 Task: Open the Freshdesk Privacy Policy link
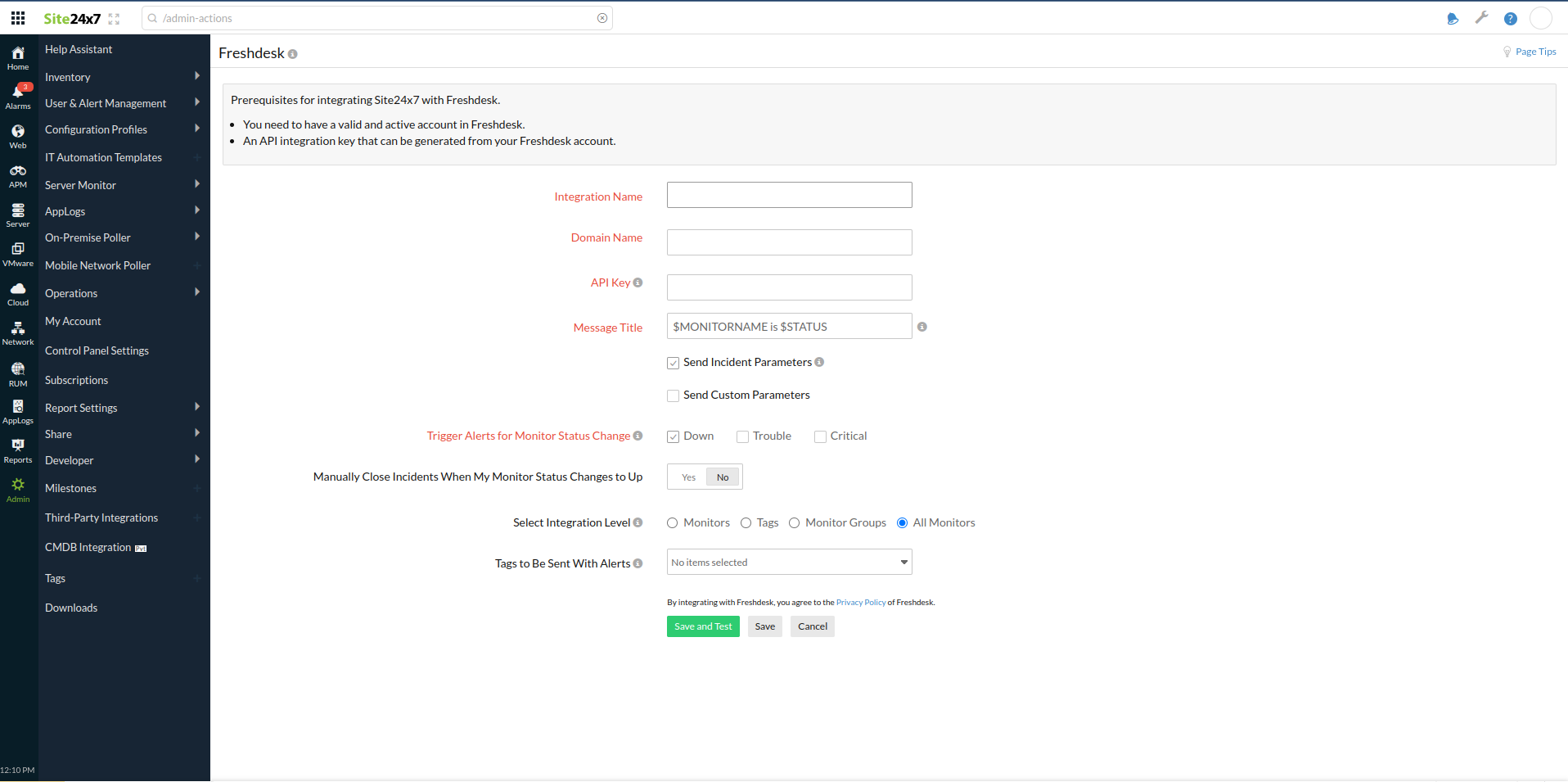[x=860, y=602]
